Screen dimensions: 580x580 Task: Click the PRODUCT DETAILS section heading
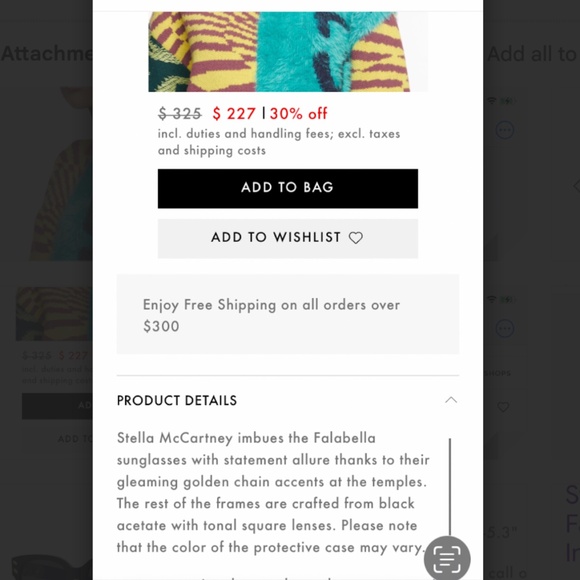(177, 400)
